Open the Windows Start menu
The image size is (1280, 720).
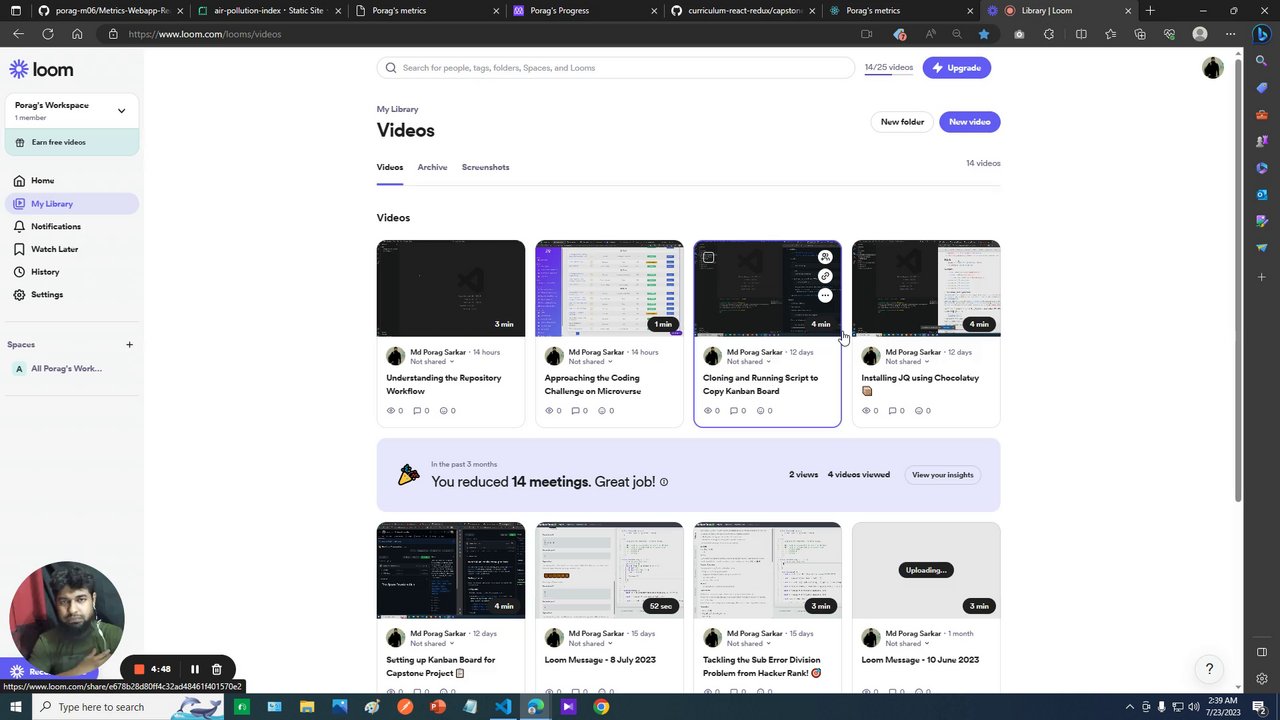[16, 707]
